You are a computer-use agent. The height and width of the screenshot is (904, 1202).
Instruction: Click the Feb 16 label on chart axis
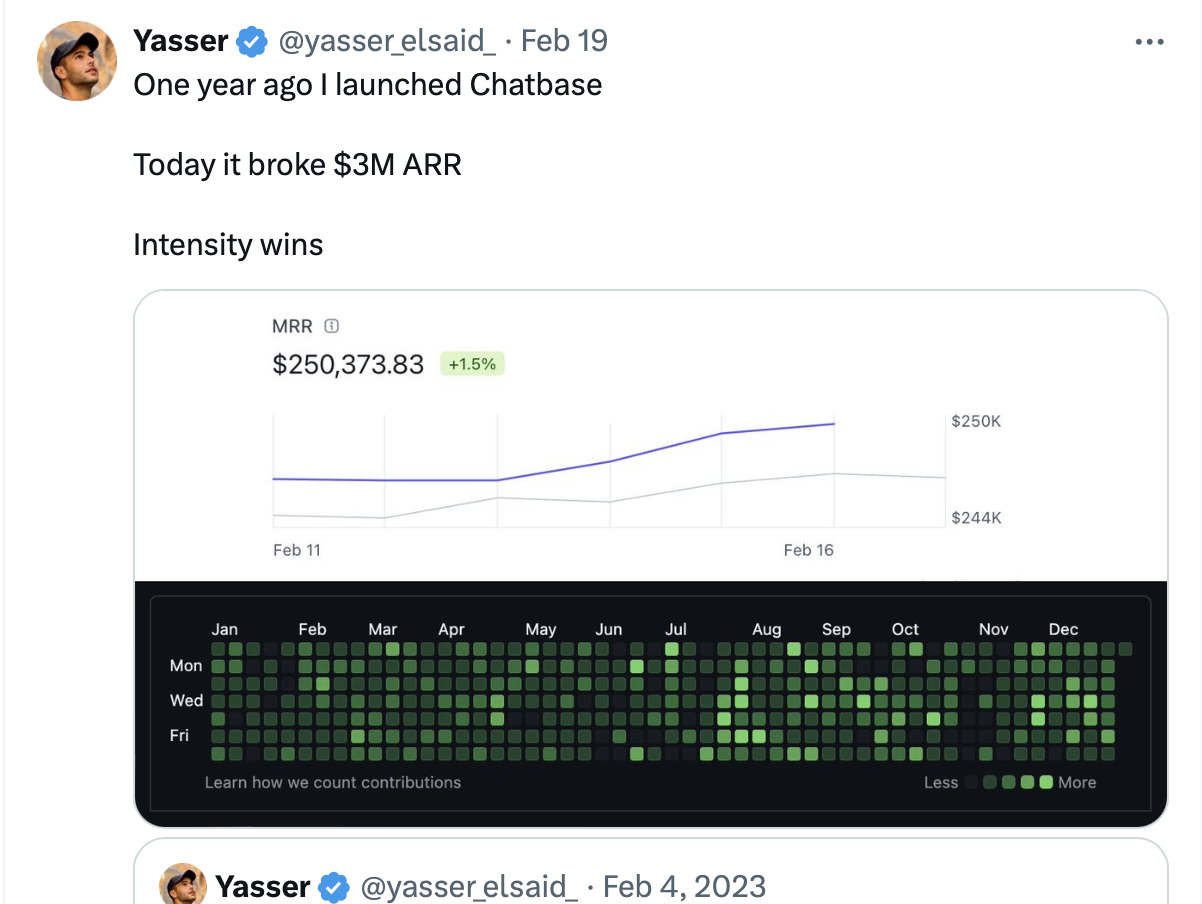[x=808, y=550]
